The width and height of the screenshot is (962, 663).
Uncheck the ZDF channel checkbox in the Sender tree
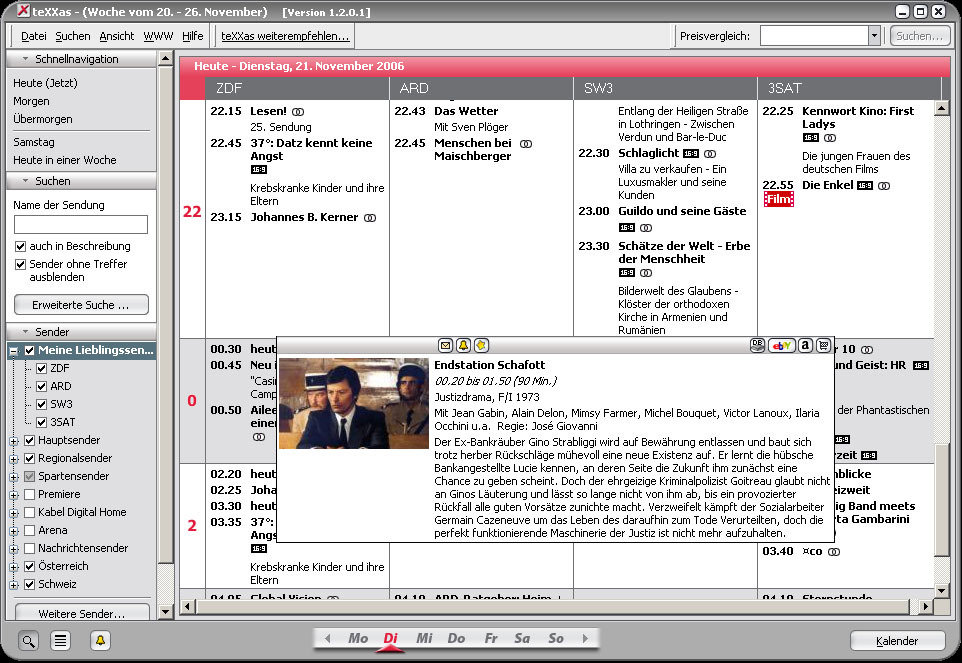click(x=42, y=369)
